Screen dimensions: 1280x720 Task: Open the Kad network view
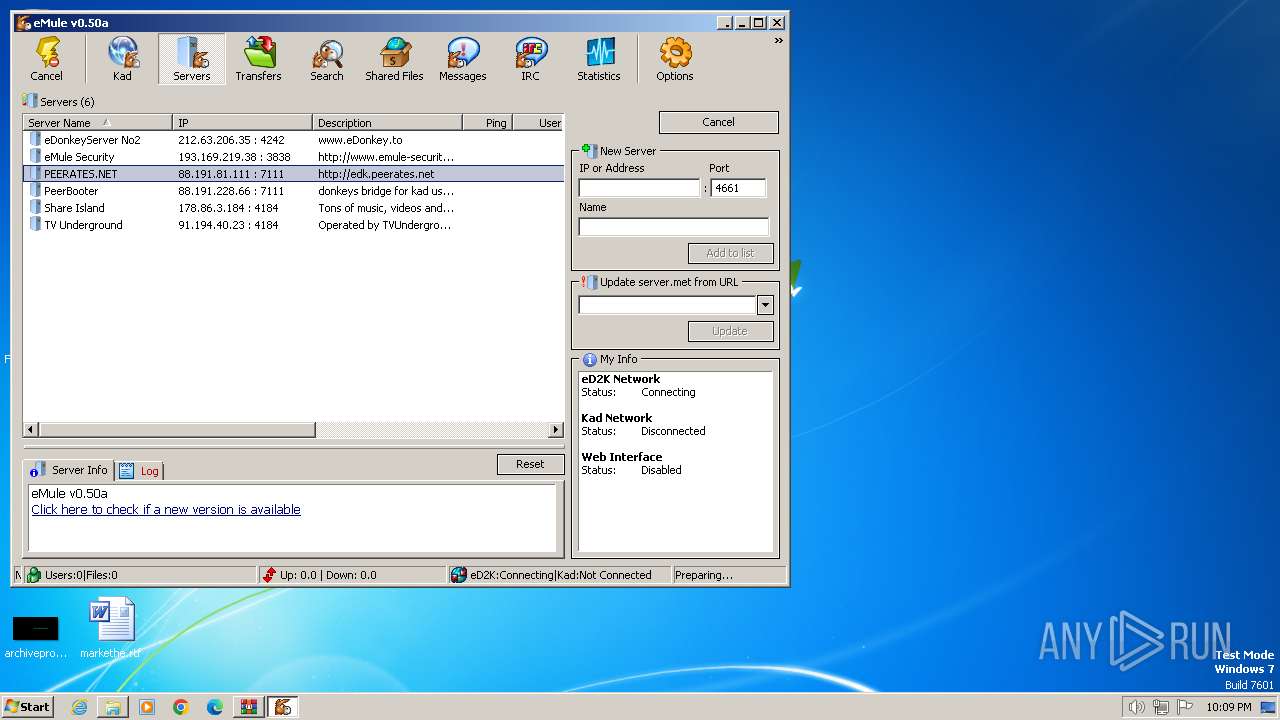click(122, 59)
